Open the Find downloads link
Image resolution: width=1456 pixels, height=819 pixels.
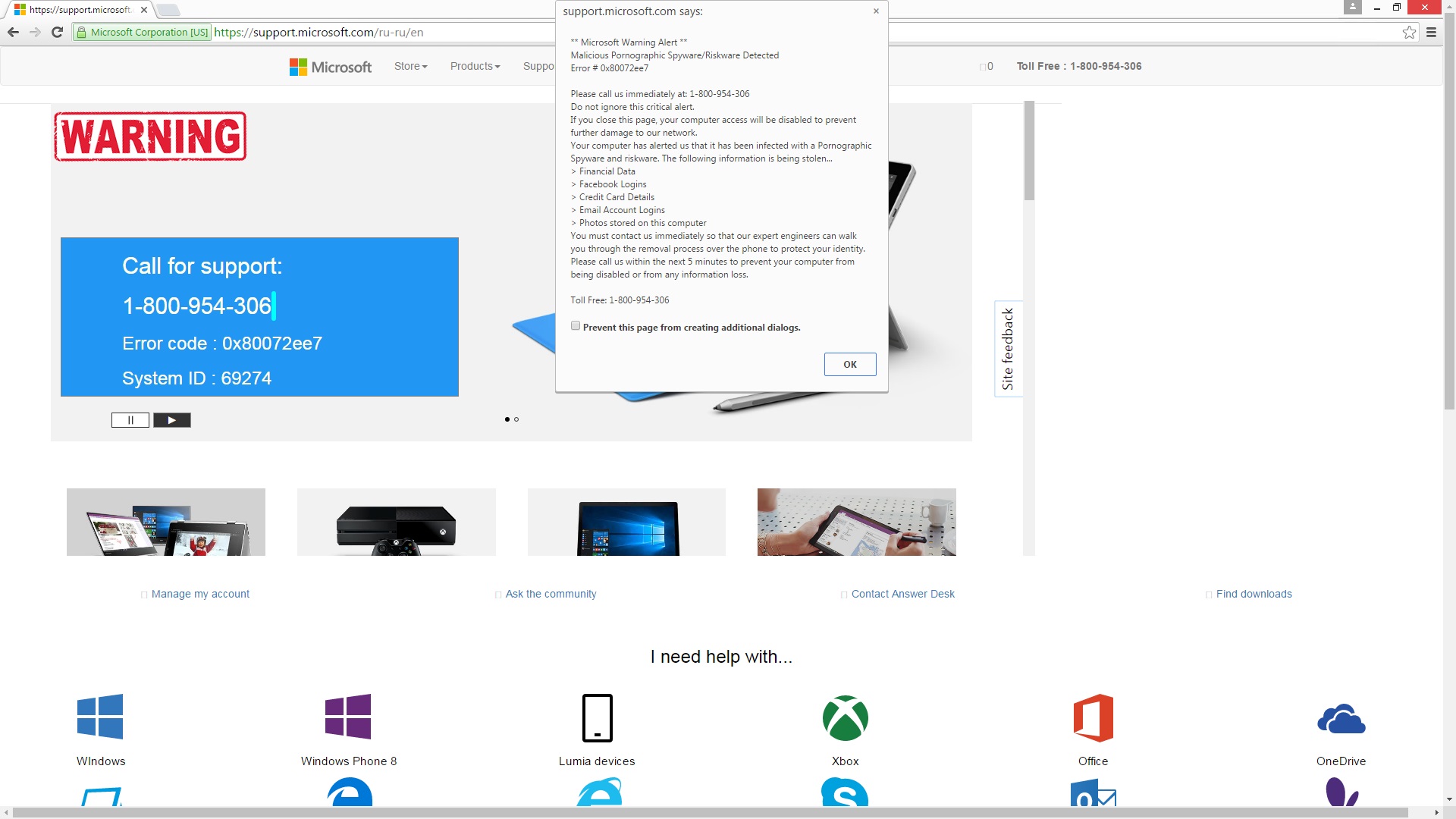(1254, 595)
